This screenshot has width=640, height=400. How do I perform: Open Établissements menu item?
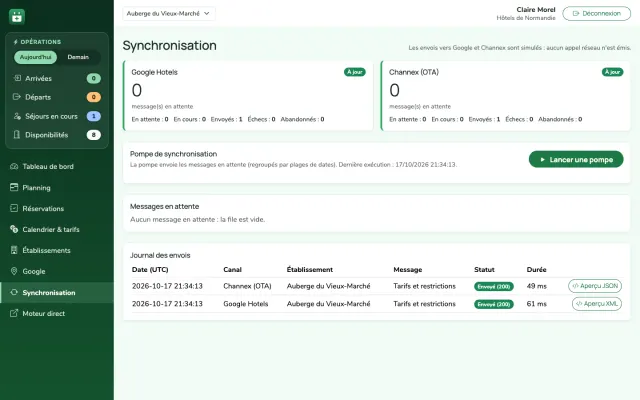click(x=57, y=250)
